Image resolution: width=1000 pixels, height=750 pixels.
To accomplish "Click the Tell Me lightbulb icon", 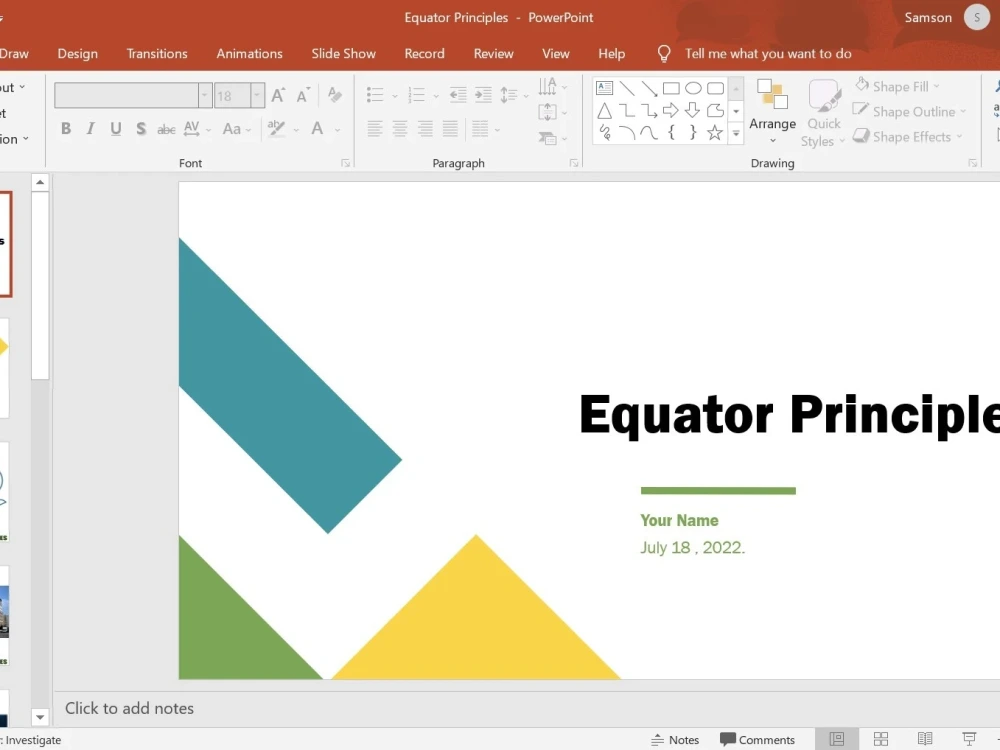I will pos(664,54).
